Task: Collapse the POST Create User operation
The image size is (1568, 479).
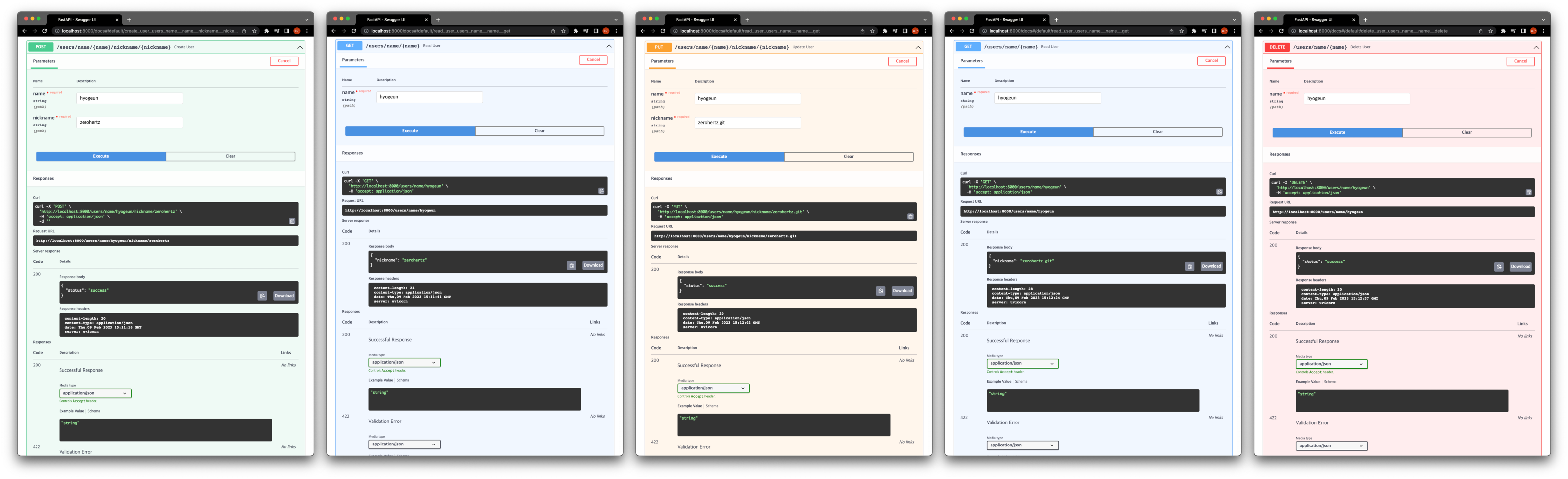Action: [x=300, y=47]
